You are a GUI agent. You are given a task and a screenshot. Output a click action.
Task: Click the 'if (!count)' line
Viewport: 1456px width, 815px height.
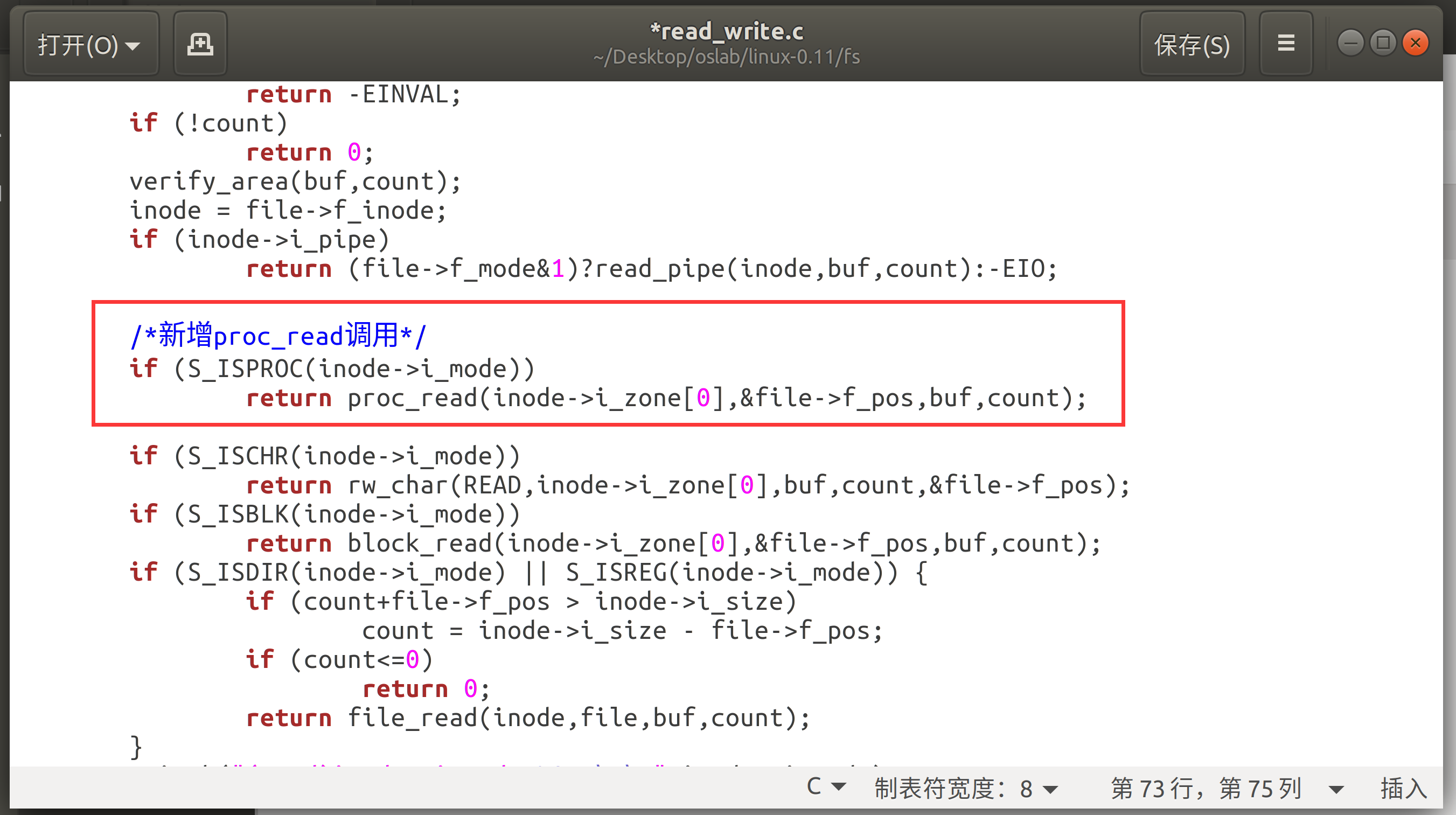[x=209, y=123]
